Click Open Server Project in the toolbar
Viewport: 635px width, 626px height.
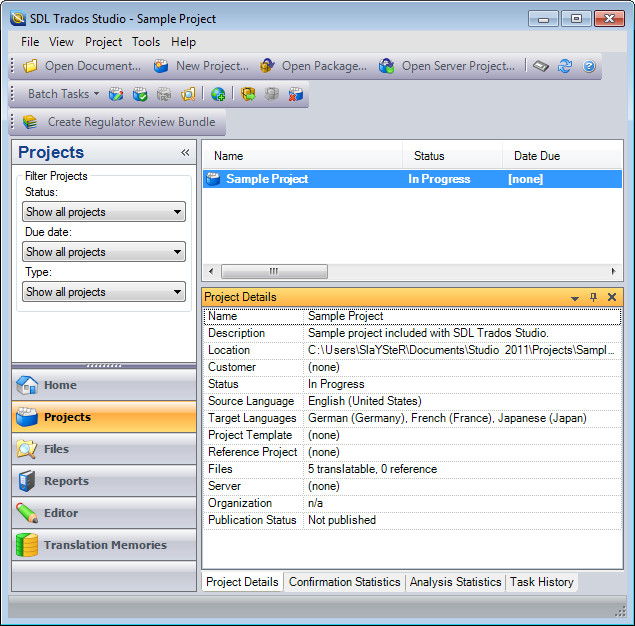pyautogui.click(x=447, y=66)
